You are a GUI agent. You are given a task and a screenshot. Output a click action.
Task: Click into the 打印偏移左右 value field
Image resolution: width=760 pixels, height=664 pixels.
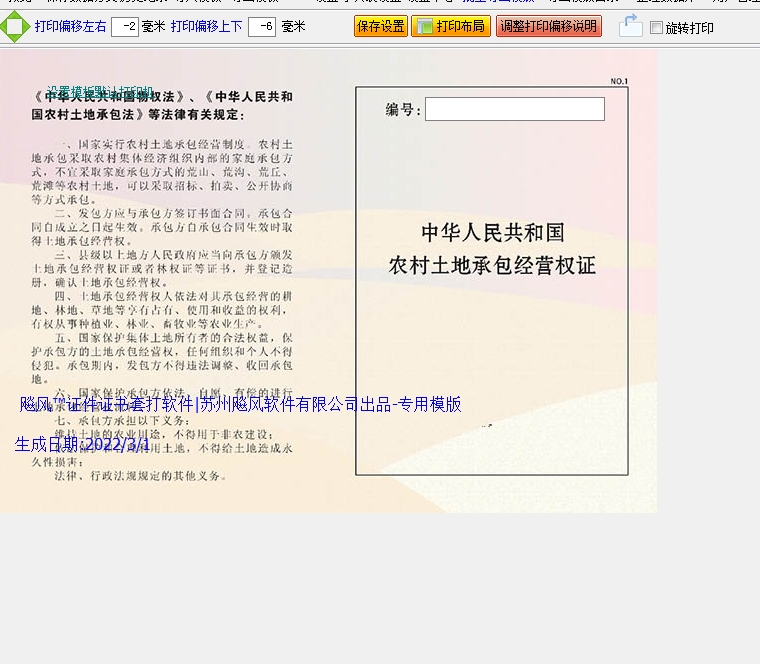point(124,27)
